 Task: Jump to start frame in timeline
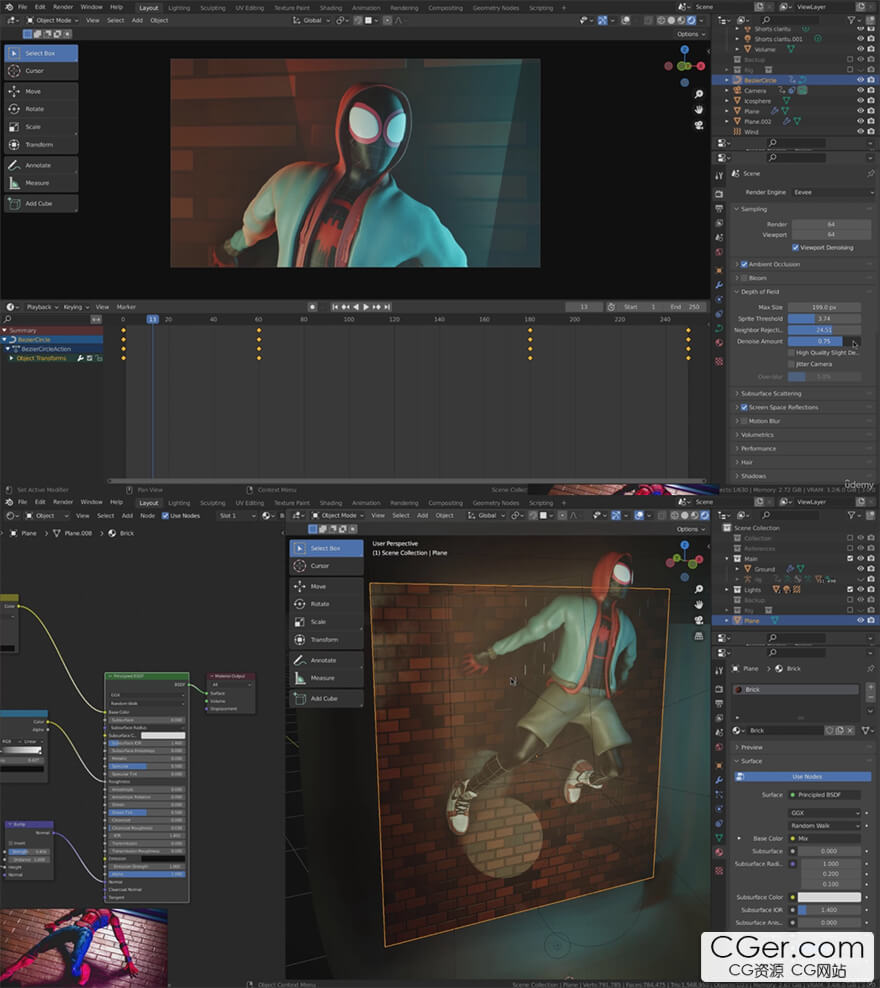tap(335, 307)
